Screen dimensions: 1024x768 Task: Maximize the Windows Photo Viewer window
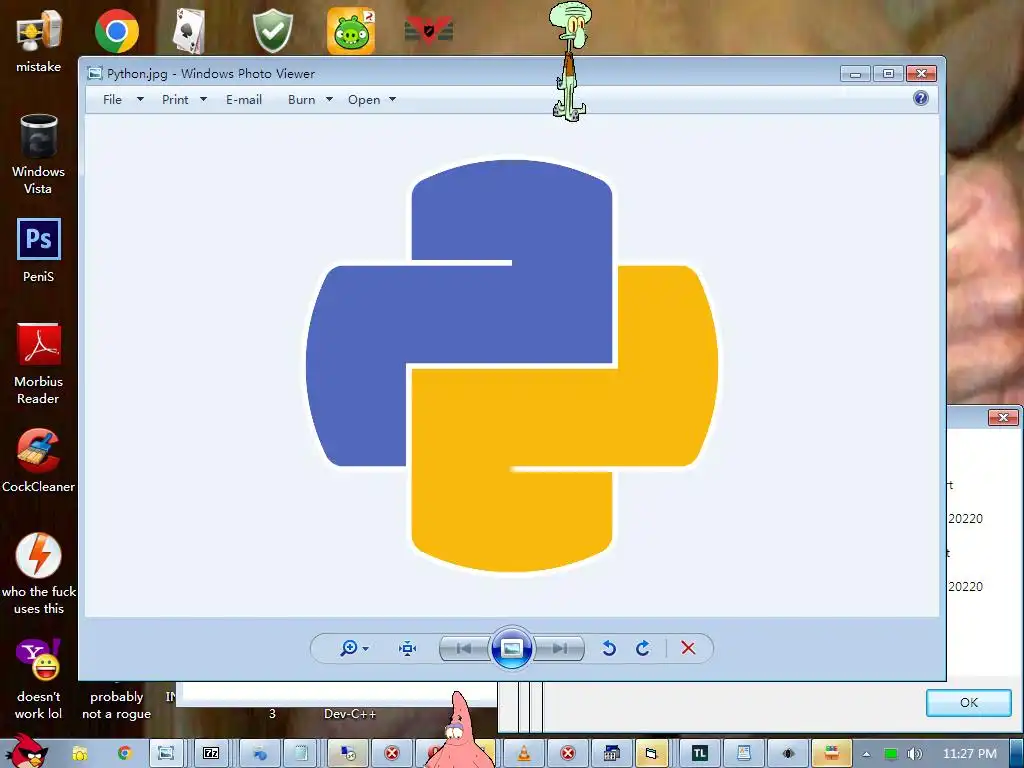click(x=888, y=74)
